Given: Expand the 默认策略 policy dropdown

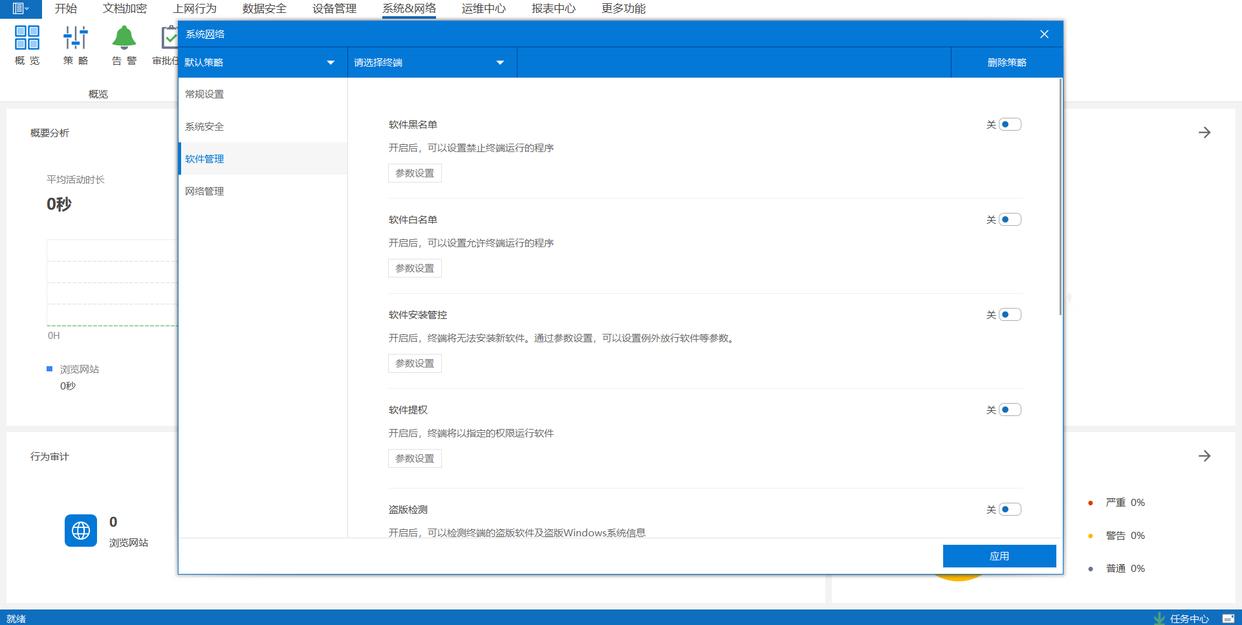Looking at the screenshot, I should [260, 62].
